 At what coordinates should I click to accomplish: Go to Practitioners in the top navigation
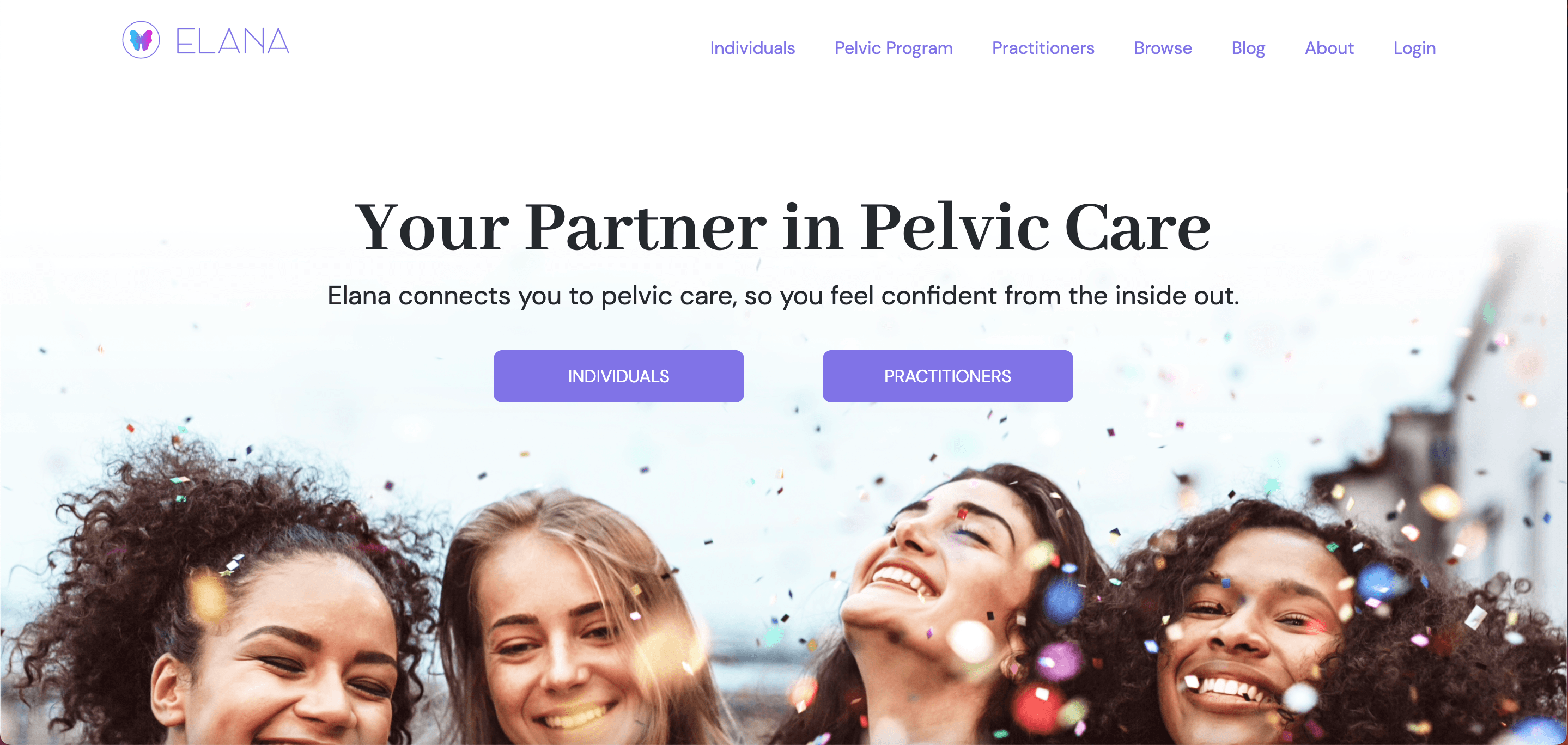[x=1043, y=47]
